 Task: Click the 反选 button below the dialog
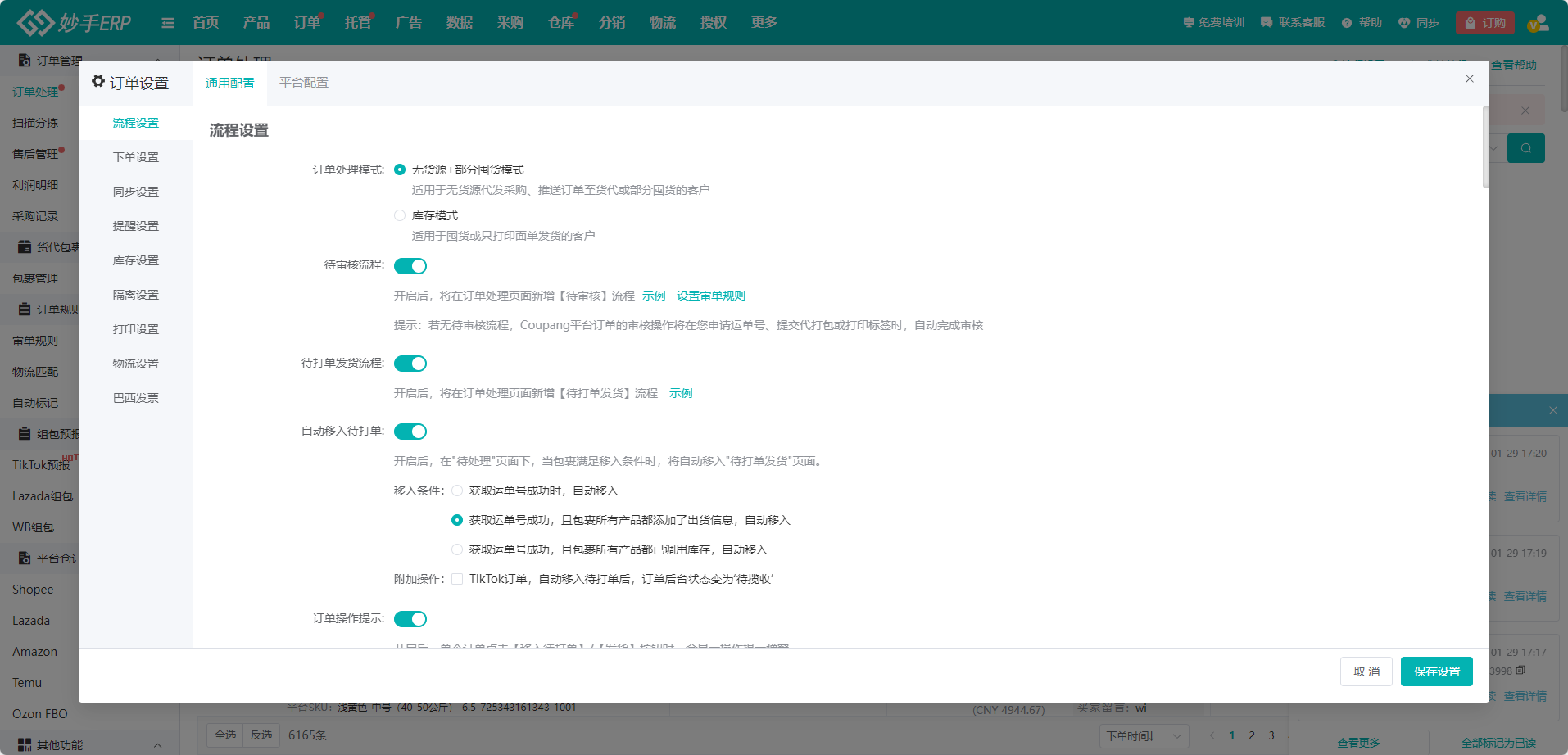pos(261,735)
